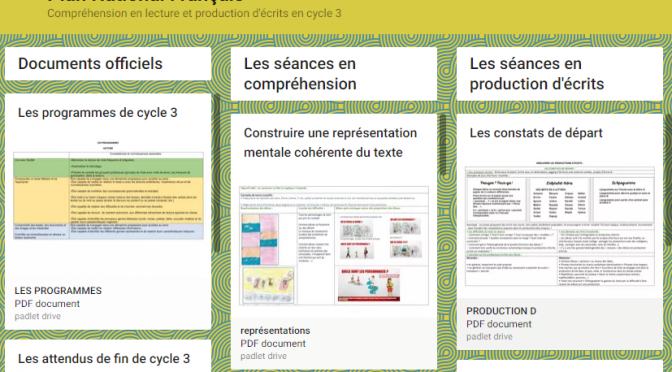Screen dimensions: 672x372
Task: Open the PRODUCTION D PDF preview image
Action: tap(560, 224)
